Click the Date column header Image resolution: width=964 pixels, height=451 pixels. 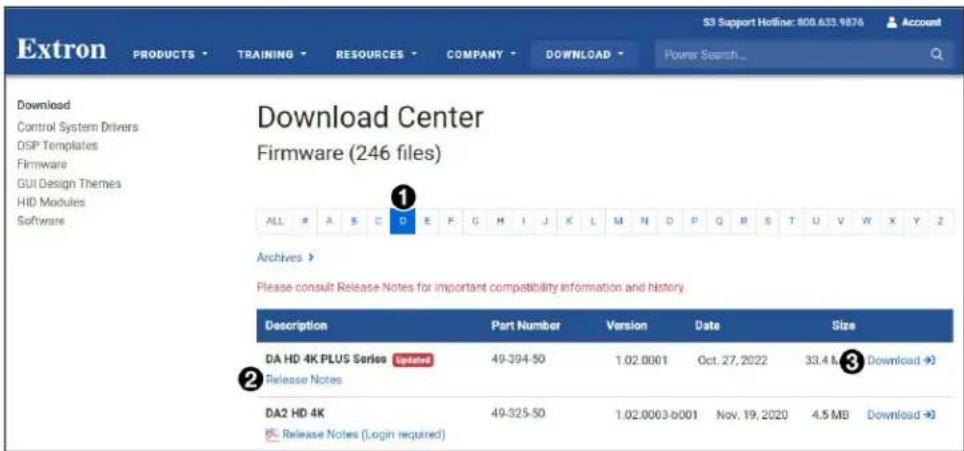707,326
